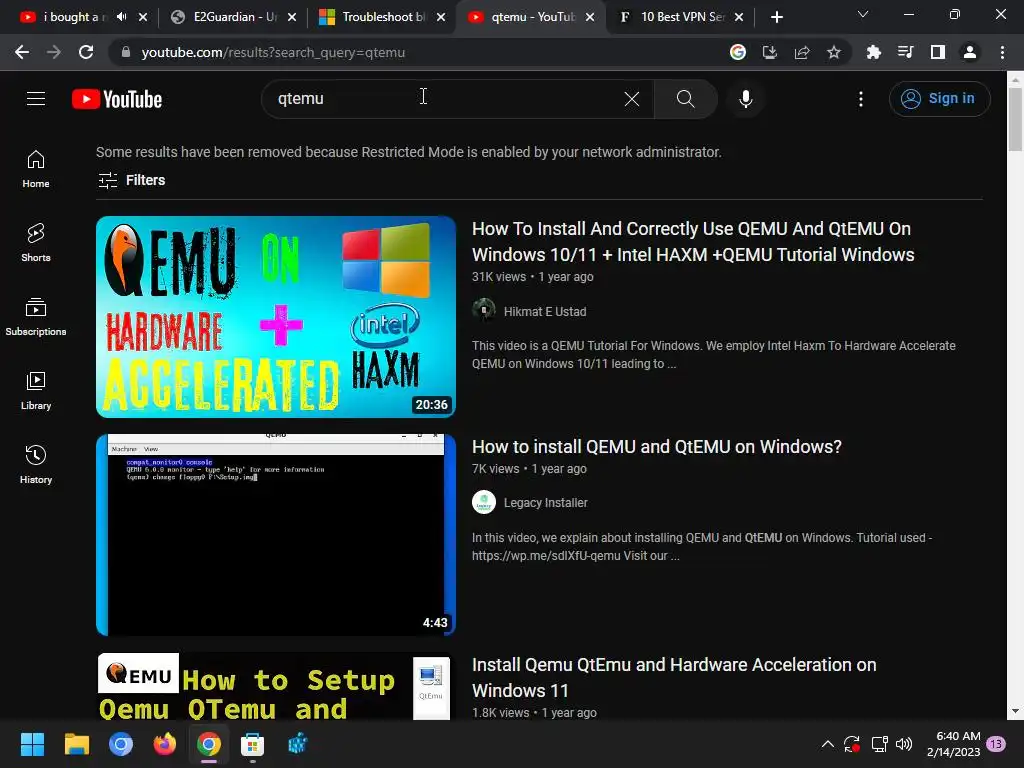Open the QEMU Hardware Accelerated thumbnail
Screen dimensions: 1024x768
pos(276,317)
